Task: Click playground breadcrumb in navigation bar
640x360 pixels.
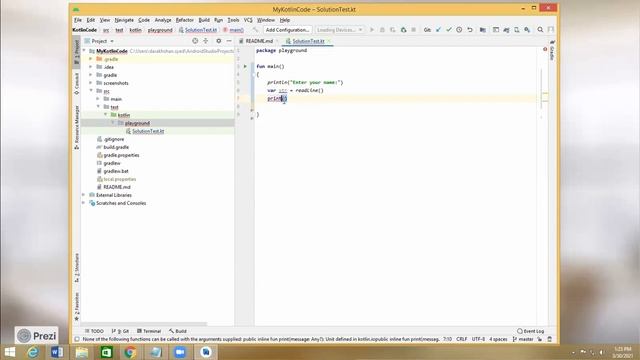Action: (160, 30)
